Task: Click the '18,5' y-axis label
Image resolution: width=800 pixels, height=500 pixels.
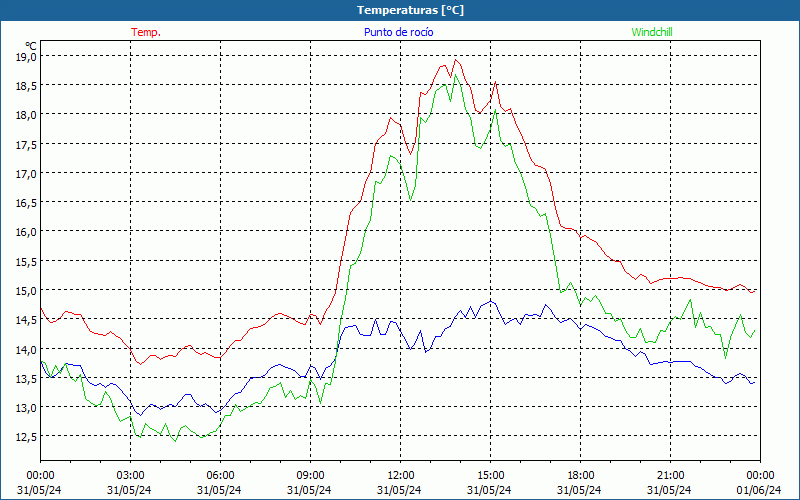Action: [x=26, y=85]
